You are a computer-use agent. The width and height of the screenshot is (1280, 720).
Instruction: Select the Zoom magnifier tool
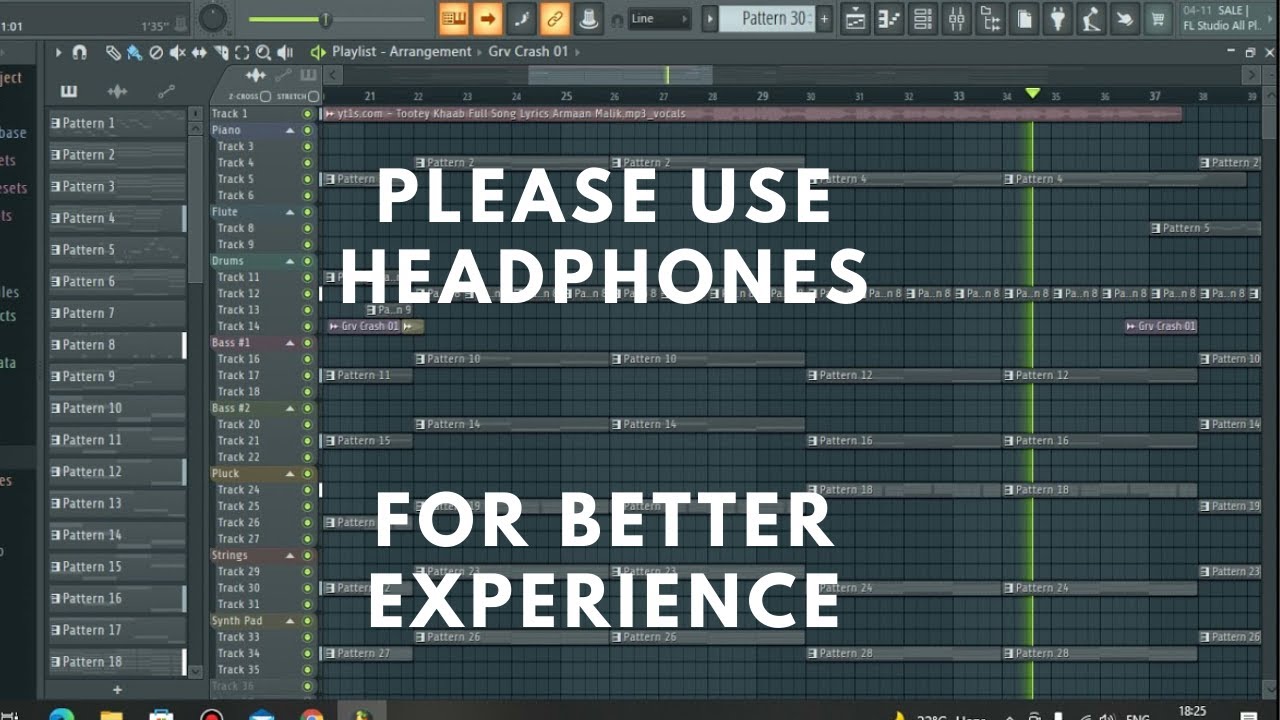263,52
